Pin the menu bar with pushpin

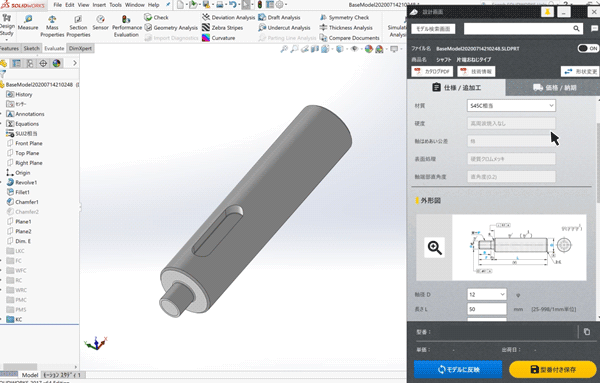(168, 5)
